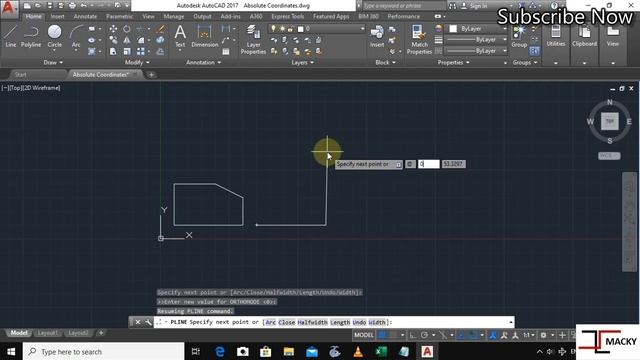Image resolution: width=640 pixels, height=360 pixels.
Task: Click the Help question mark icon
Action: pos(554,6)
